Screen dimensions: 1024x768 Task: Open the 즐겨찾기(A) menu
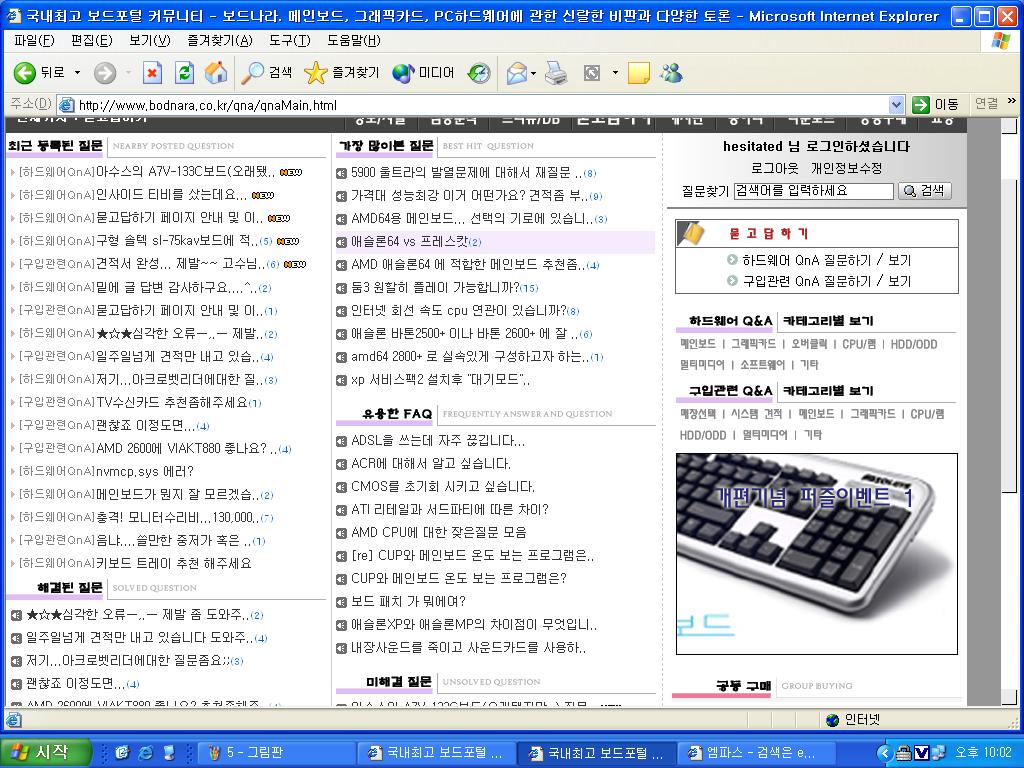[219, 40]
